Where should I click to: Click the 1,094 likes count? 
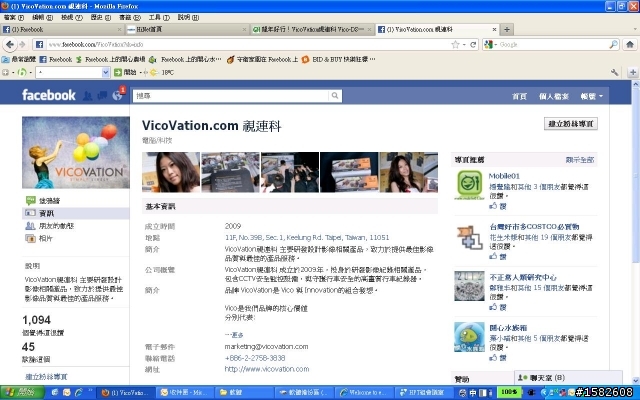pos(36,320)
